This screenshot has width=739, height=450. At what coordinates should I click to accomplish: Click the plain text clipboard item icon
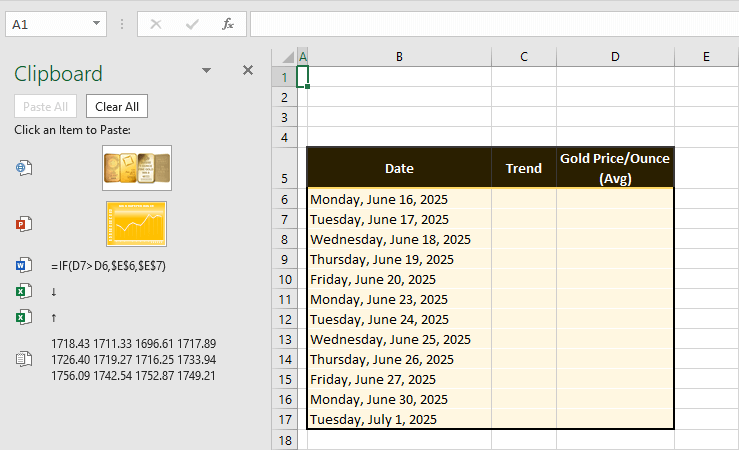coord(24,359)
